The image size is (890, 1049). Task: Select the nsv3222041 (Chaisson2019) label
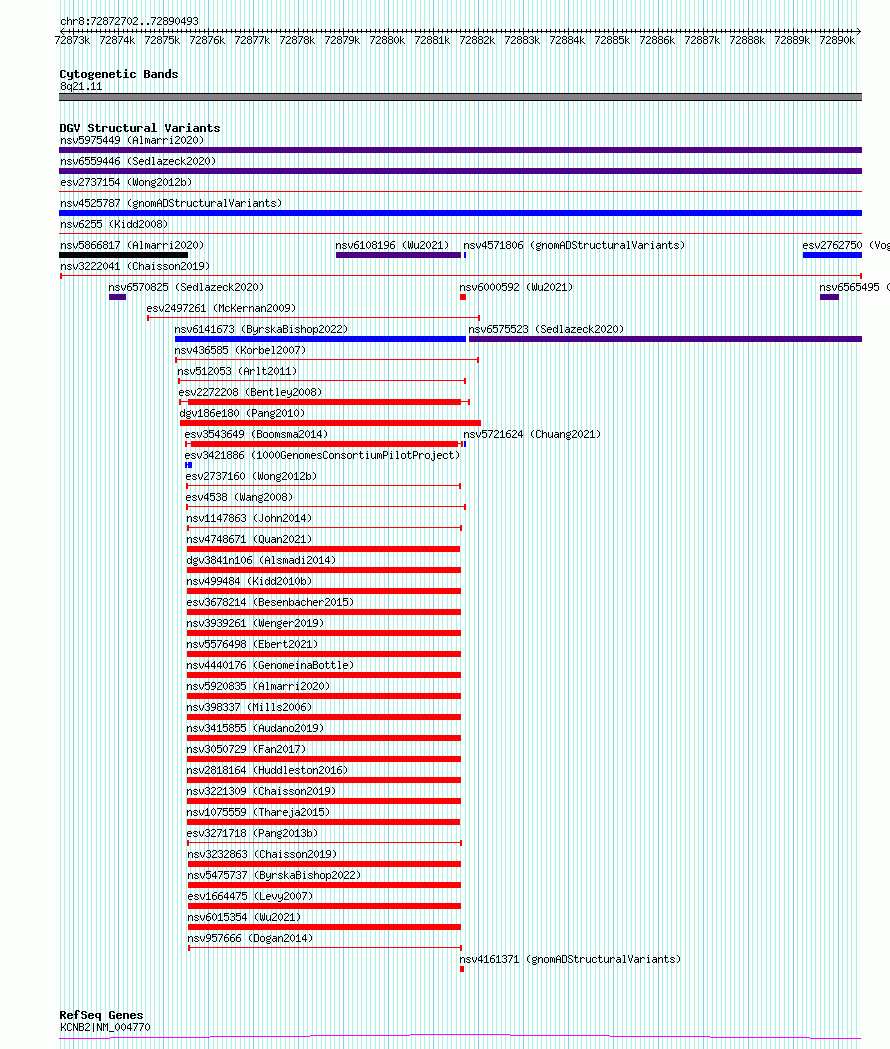135,266
